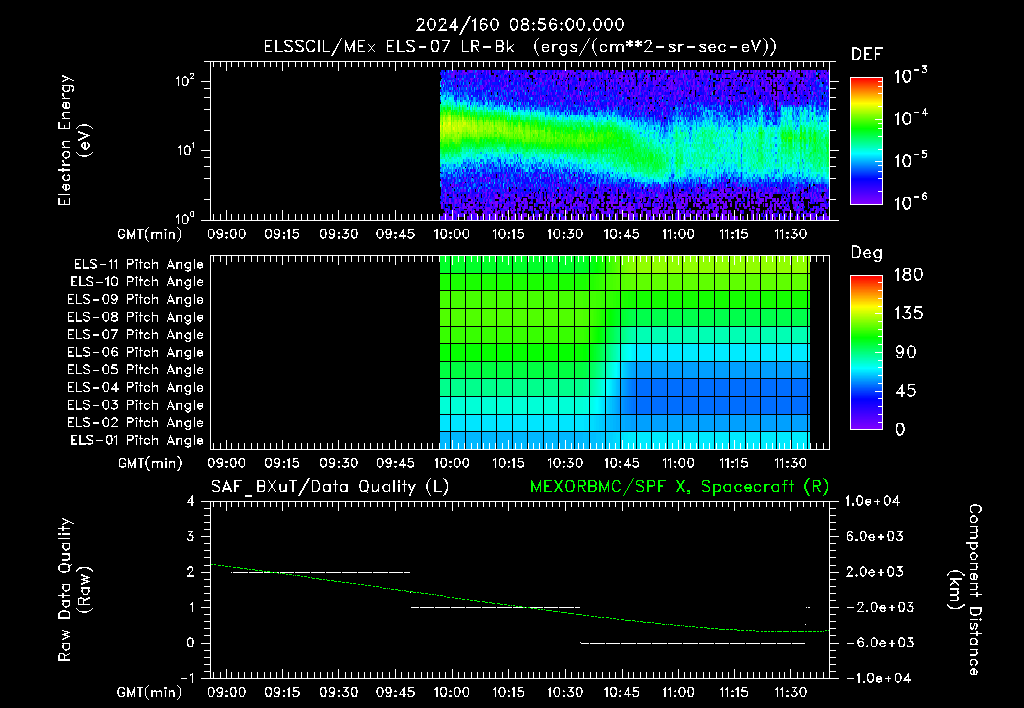Click the electron energy spectrogram data area
The height and width of the screenshot is (708, 1024).
click(634, 145)
